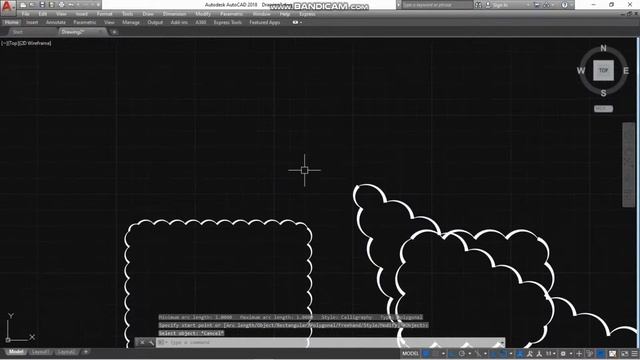Click in the search keyword or phrase field

[437, 5]
